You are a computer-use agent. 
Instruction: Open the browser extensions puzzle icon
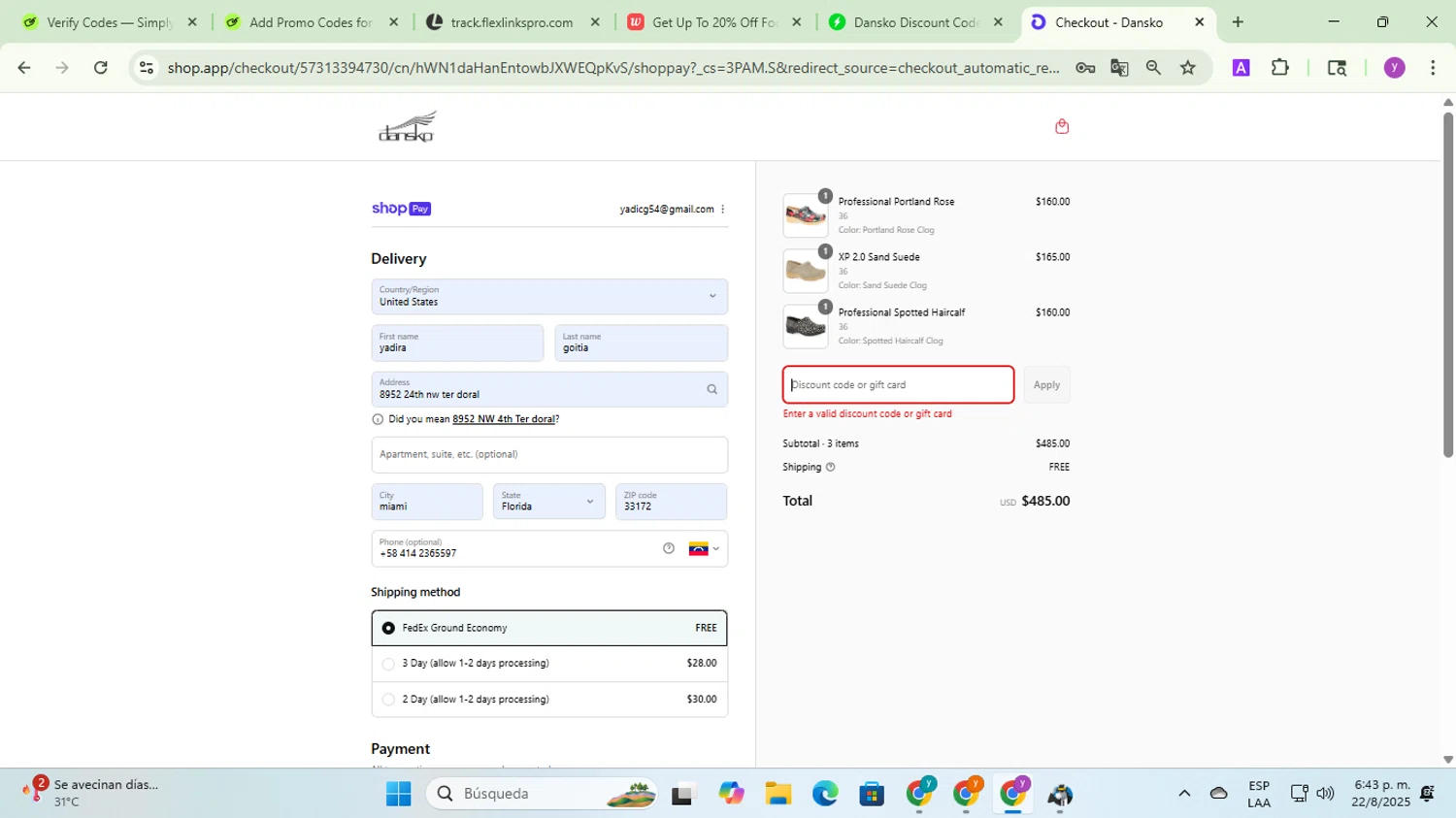(x=1280, y=68)
